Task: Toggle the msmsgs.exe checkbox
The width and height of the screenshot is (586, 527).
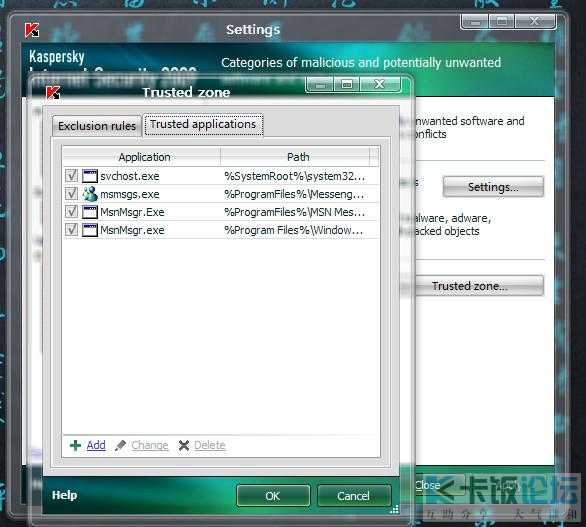Action: tap(71, 194)
